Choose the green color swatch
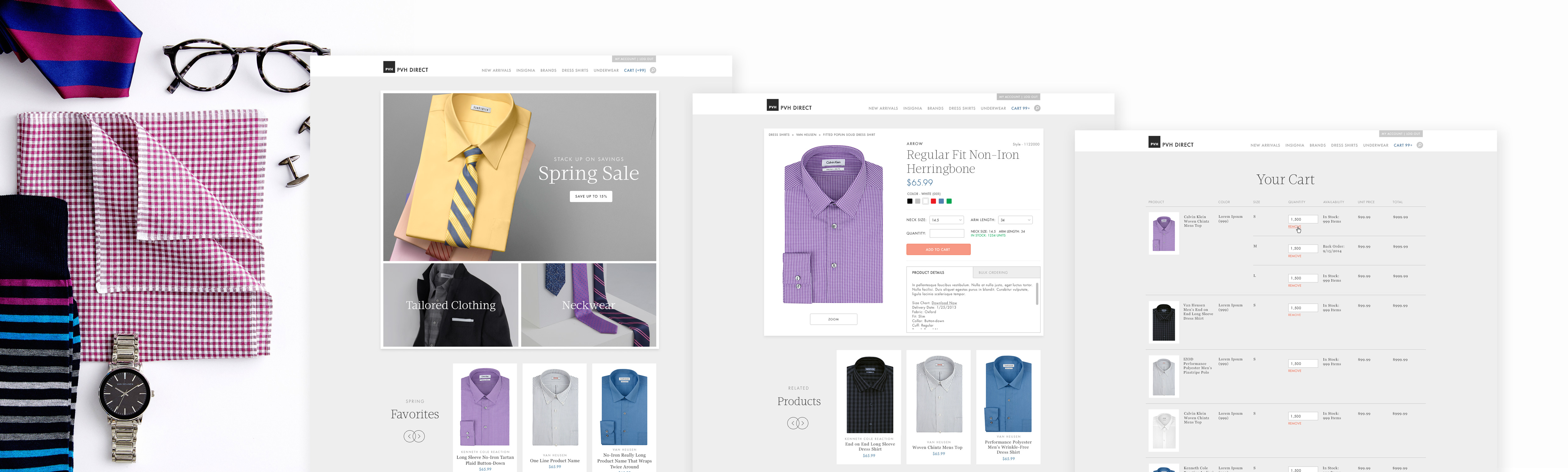The height and width of the screenshot is (472, 1568). click(x=949, y=201)
